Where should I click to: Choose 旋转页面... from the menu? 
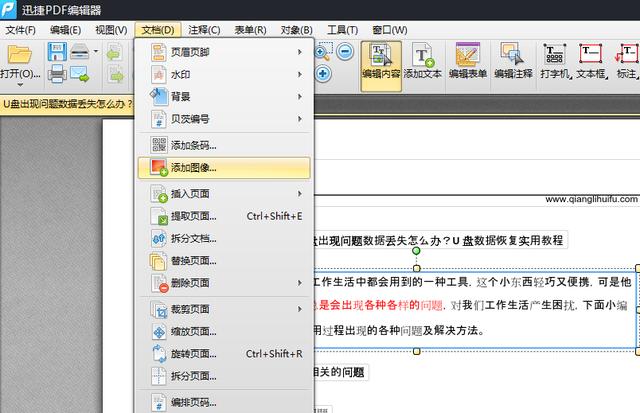224,354
